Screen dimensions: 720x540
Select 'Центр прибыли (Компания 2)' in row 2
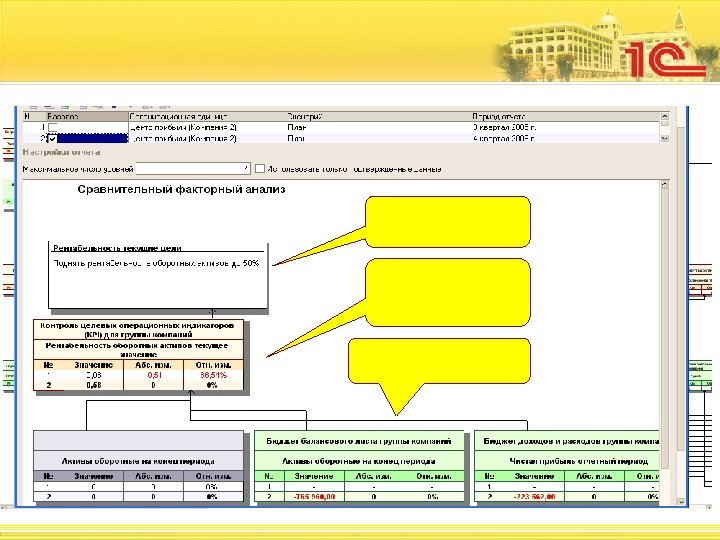[x=183, y=138]
